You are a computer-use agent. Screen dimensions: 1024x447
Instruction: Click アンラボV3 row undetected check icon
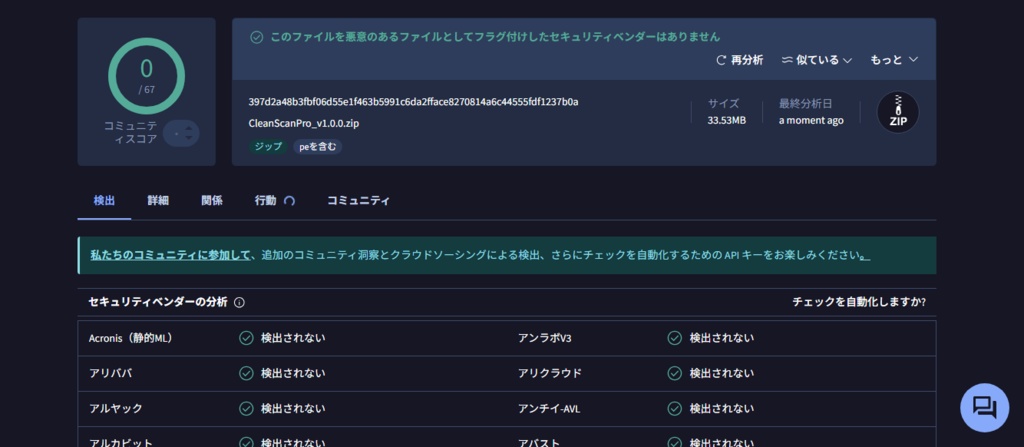point(675,338)
